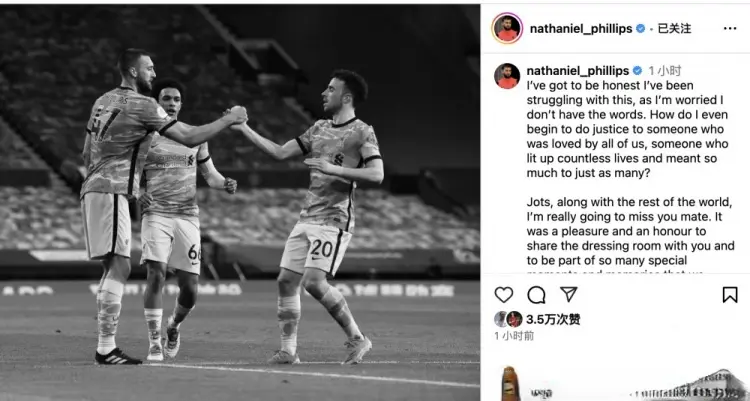Save post using bookmark icon

(730, 295)
